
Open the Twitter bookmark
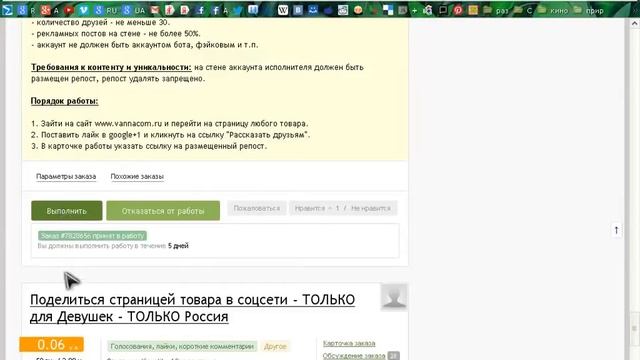pyautogui.click(x=238, y=10)
